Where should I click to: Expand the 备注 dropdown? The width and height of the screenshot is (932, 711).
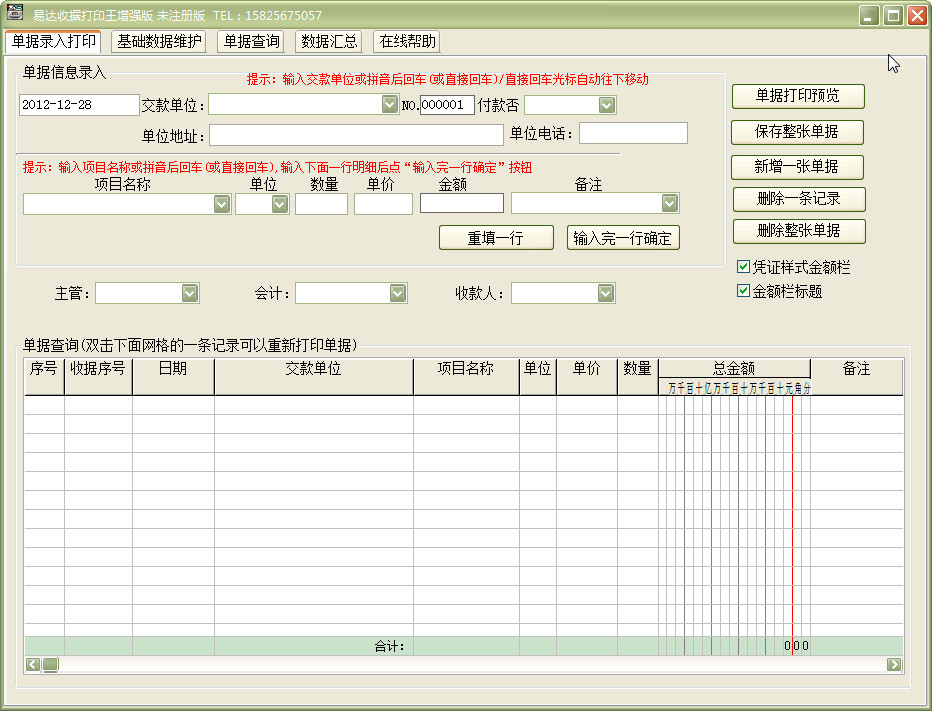669,203
